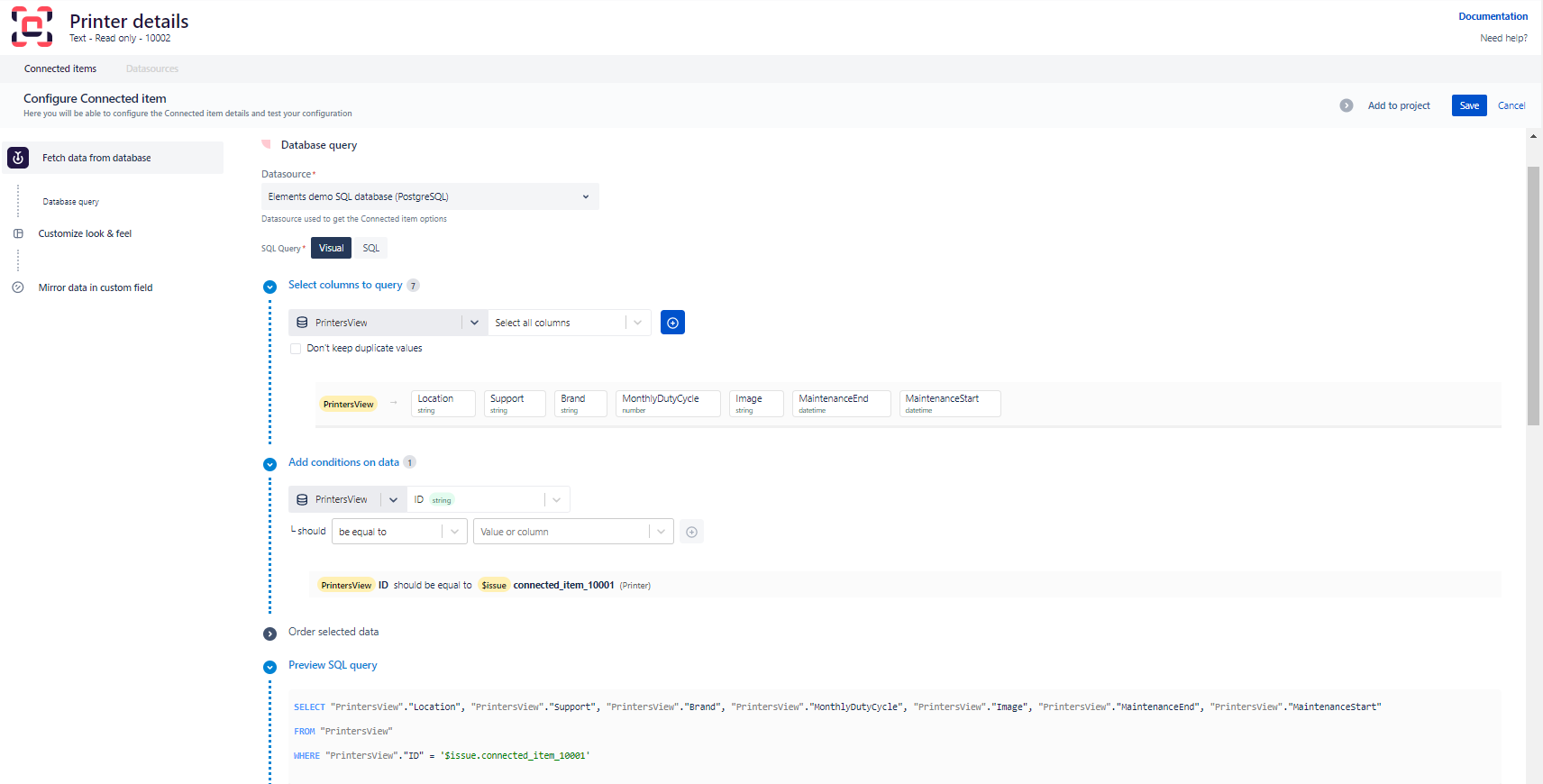Image resolution: width=1543 pixels, height=784 pixels.
Task: Click the Mirror data in custom field icon
Action: [x=18, y=287]
